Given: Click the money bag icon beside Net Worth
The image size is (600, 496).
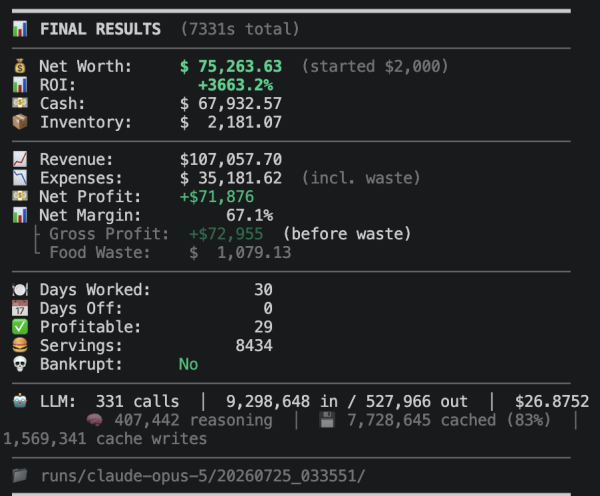Looking at the screenshot, I should [20, 66].
